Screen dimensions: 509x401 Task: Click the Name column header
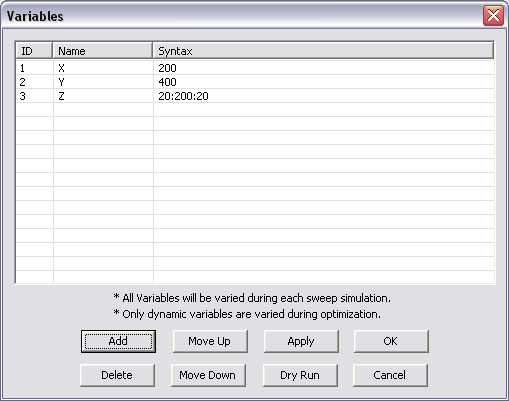coord(103,51)
